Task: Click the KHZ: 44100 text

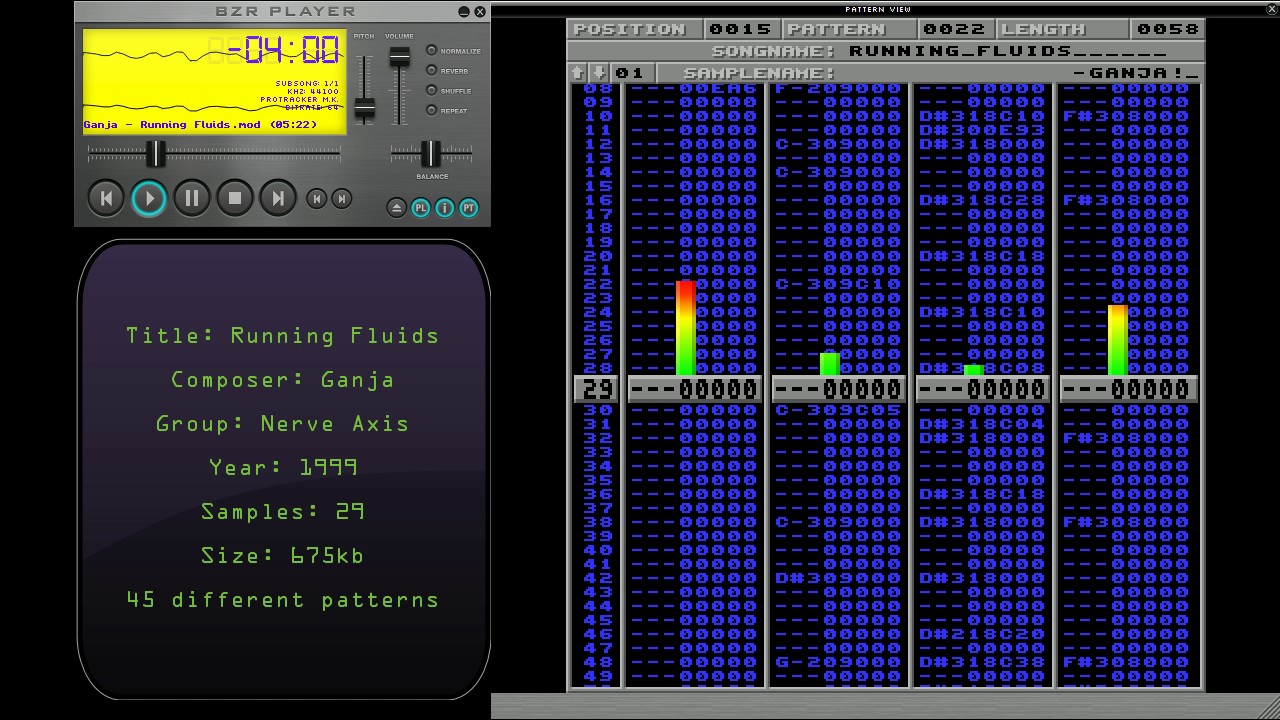Action: [312, 92]
